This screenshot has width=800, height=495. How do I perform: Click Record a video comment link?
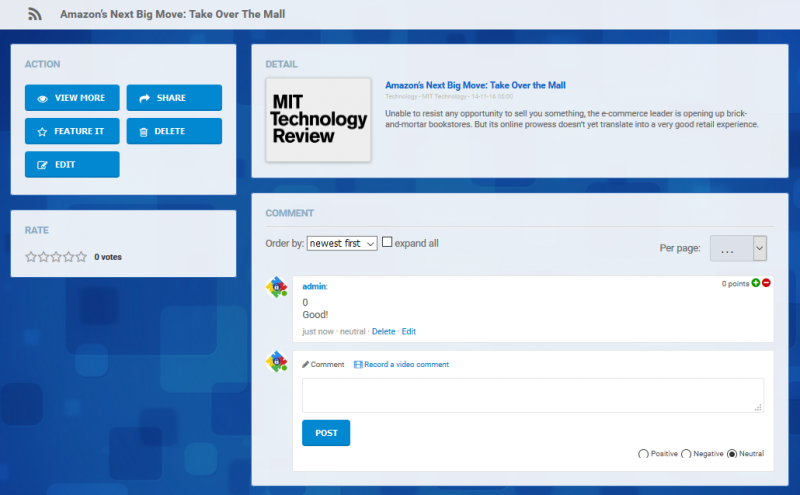[402, 364]
